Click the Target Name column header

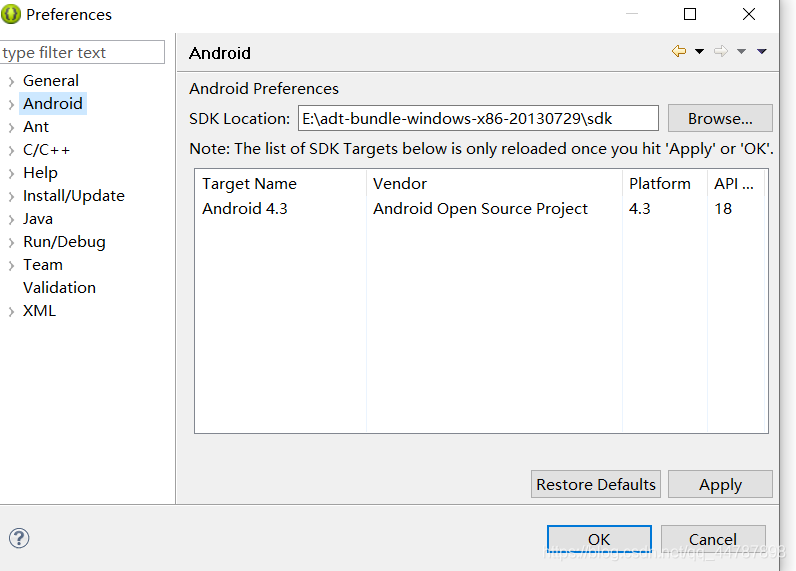click(280, 183)
